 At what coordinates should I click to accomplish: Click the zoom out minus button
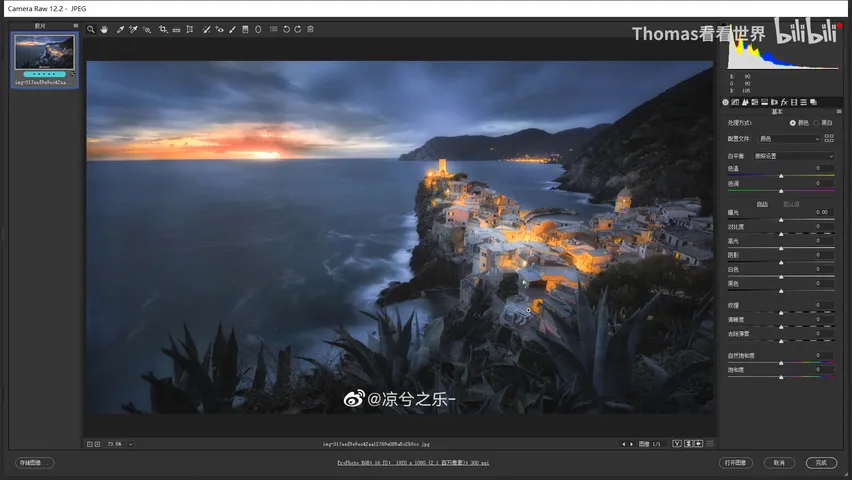pos(90,444)
